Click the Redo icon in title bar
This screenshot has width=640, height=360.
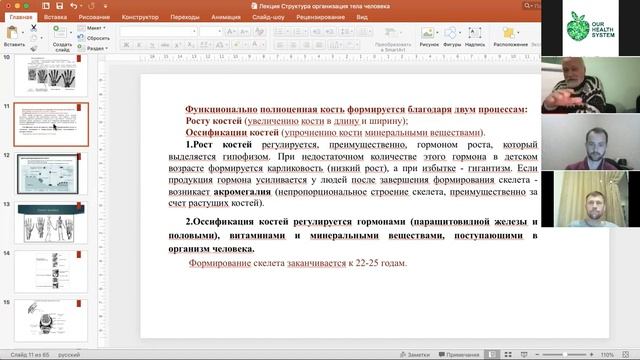click(91, 6)
